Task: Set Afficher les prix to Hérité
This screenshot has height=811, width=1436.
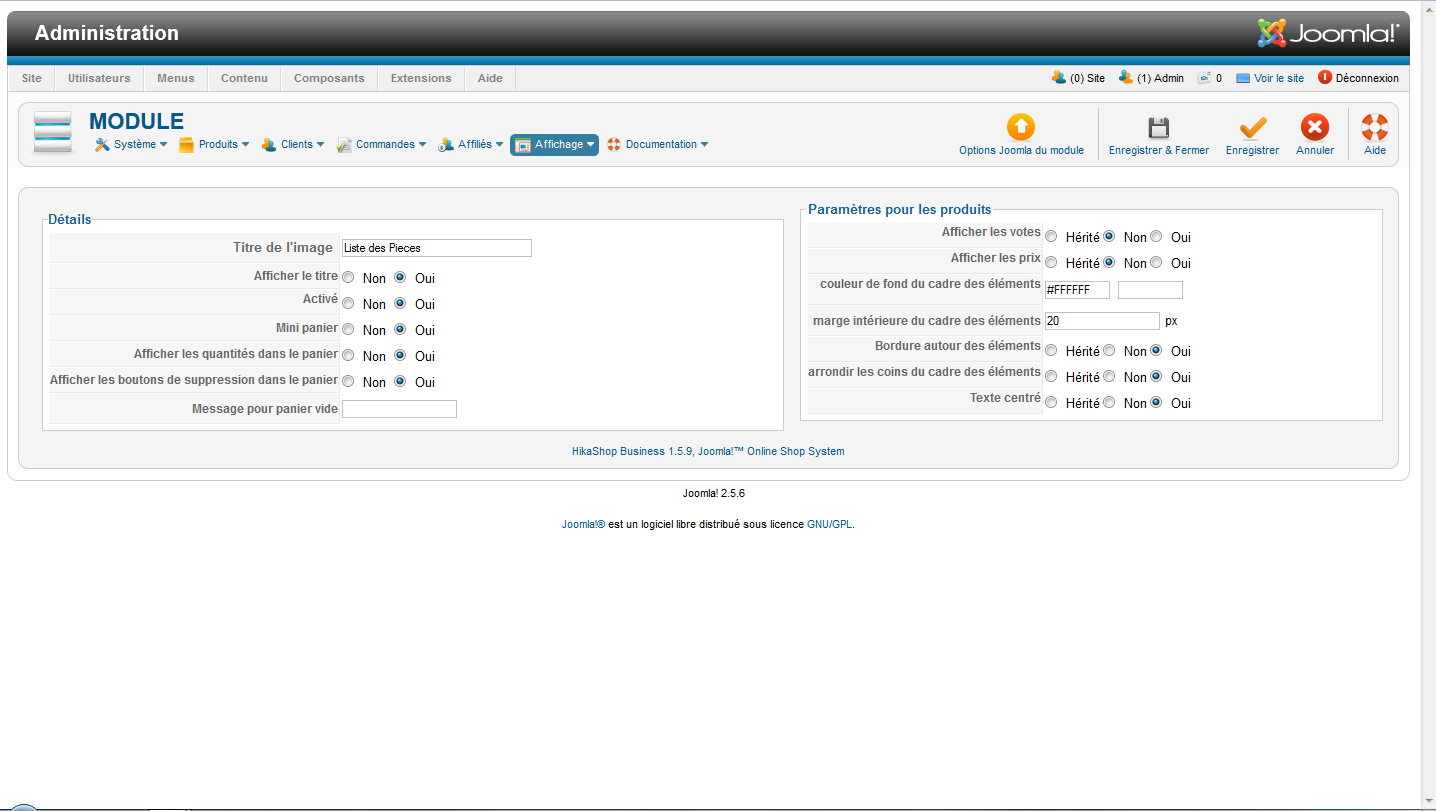Action: click(1051, 263)
